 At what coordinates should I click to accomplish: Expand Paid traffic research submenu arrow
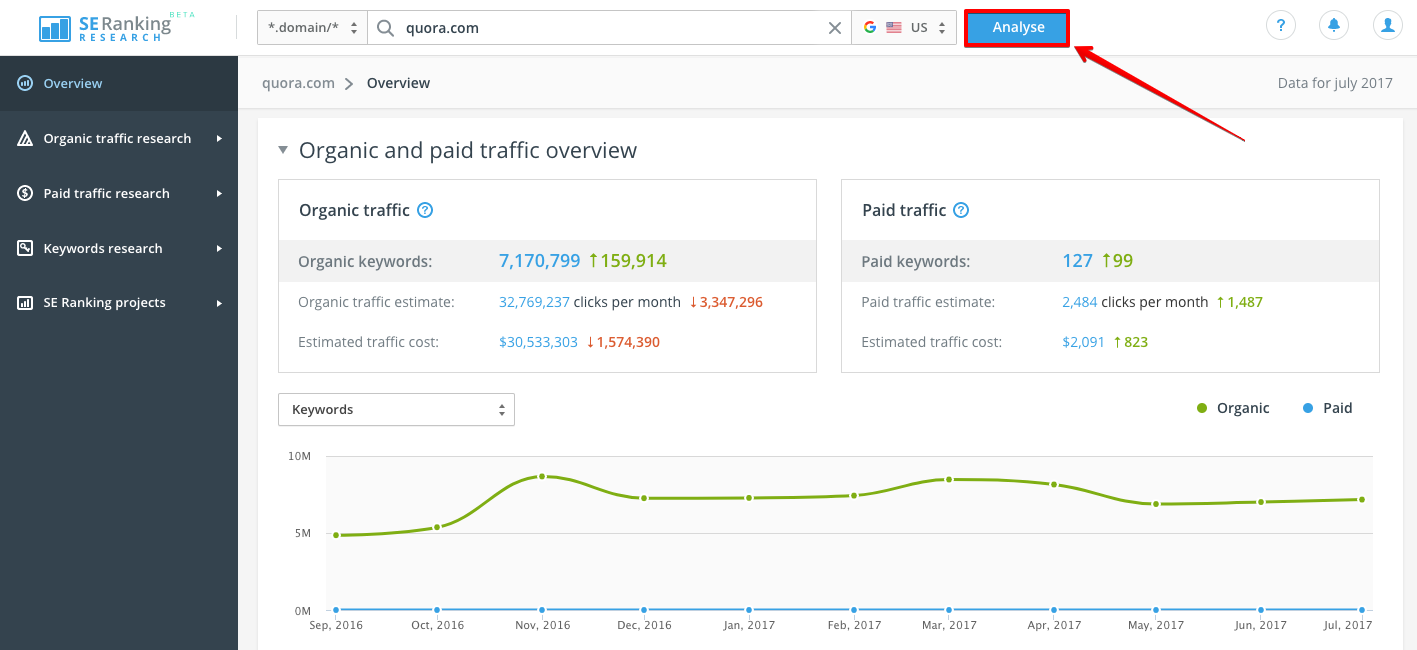tap(219, 193)
